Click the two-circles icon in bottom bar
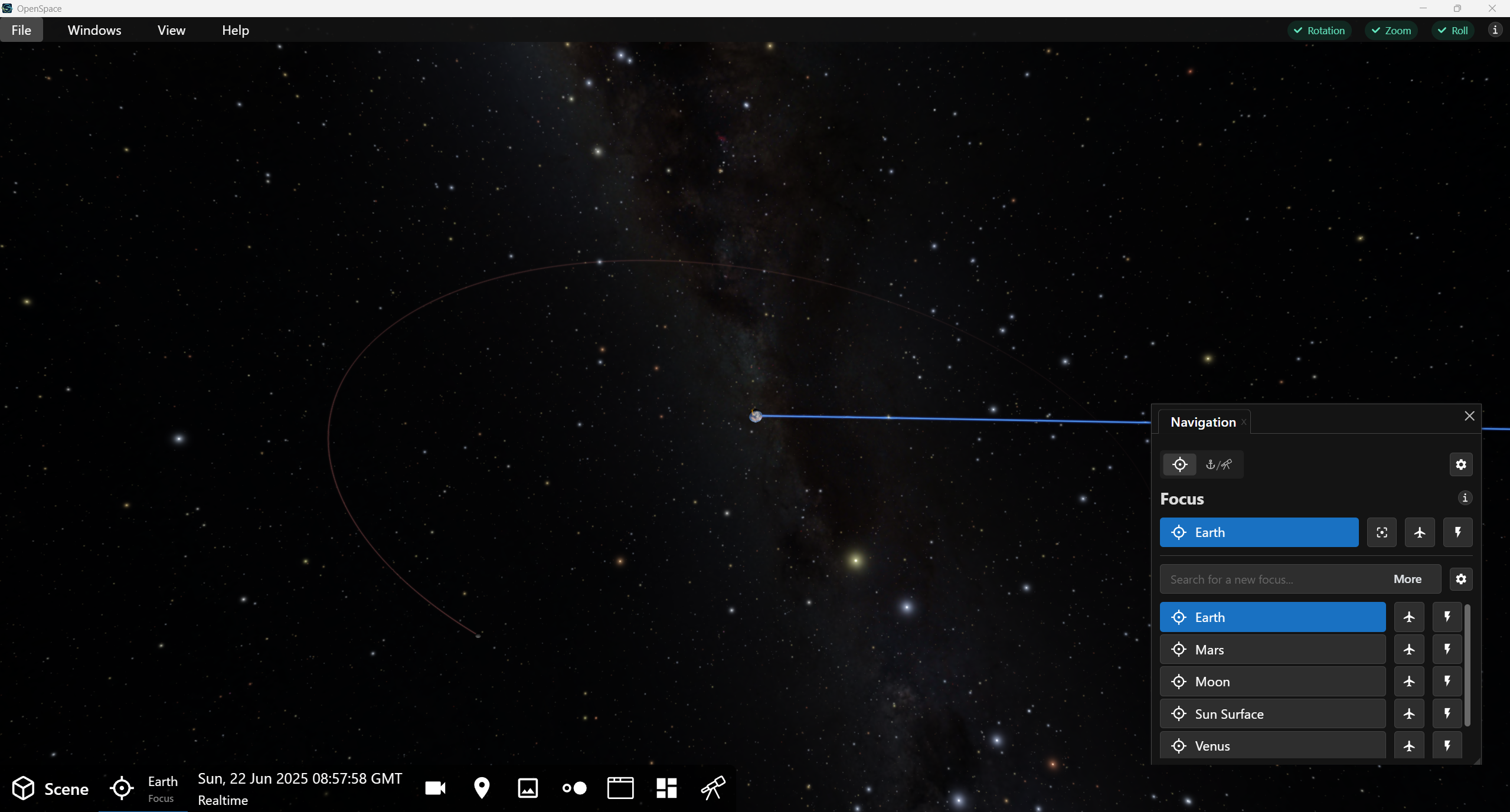Image resolution: width=1510 pixels, height=812 pixels. pos(574,788)
